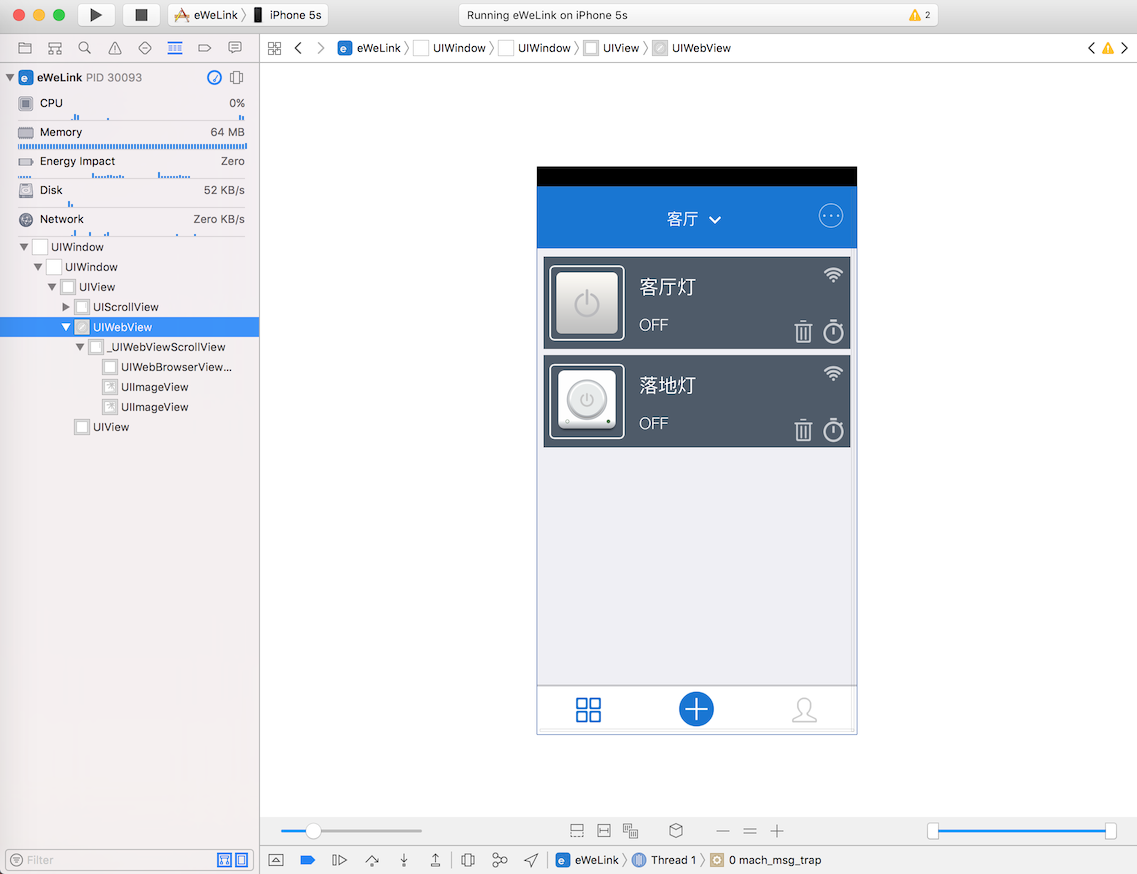Collapse the selected UIWebView tree item
The image size is (1137, 874).
tap(65, 326)
